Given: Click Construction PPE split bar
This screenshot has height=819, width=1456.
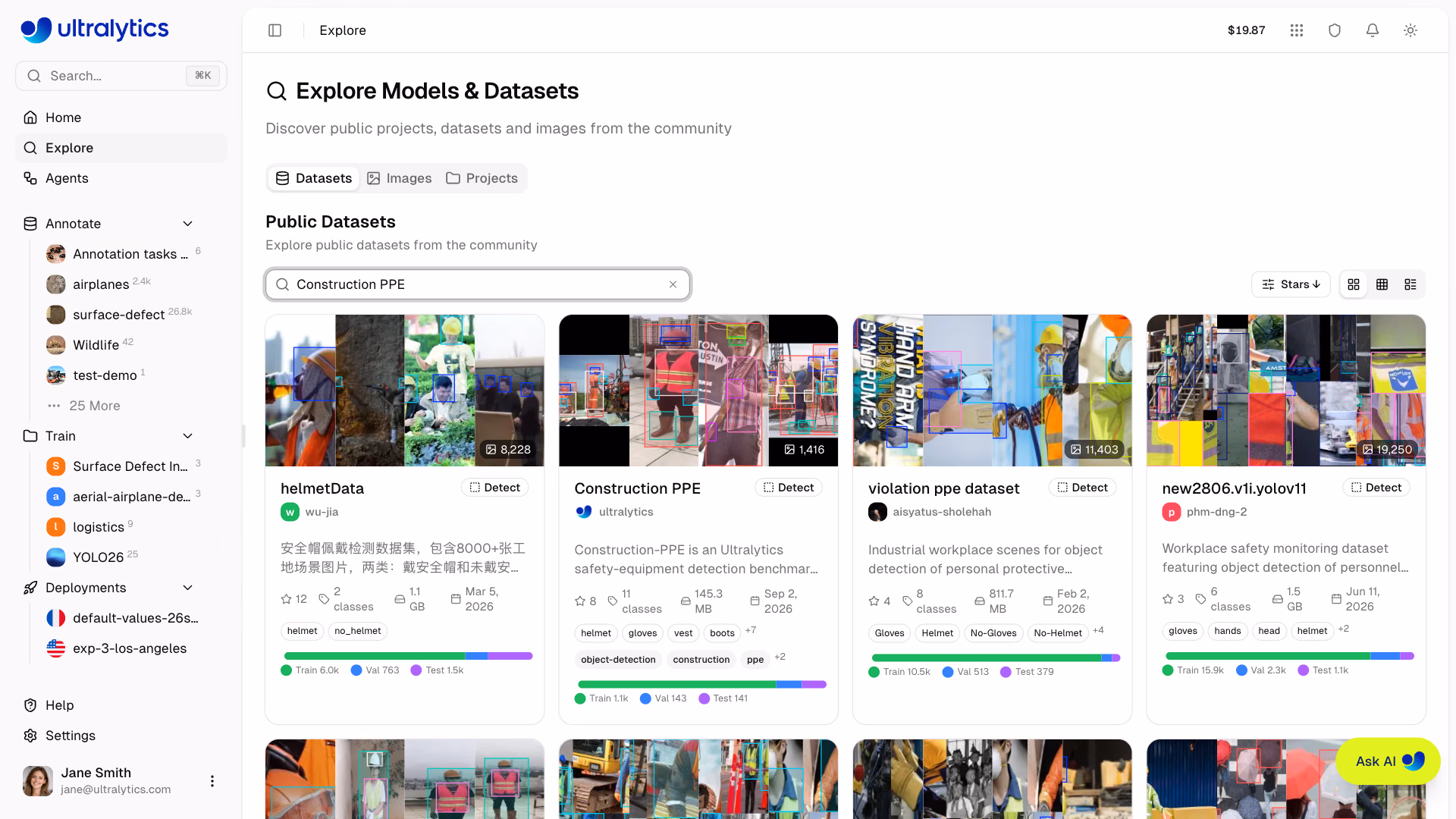Looking at the screenshot, I should tap(701, 684).
